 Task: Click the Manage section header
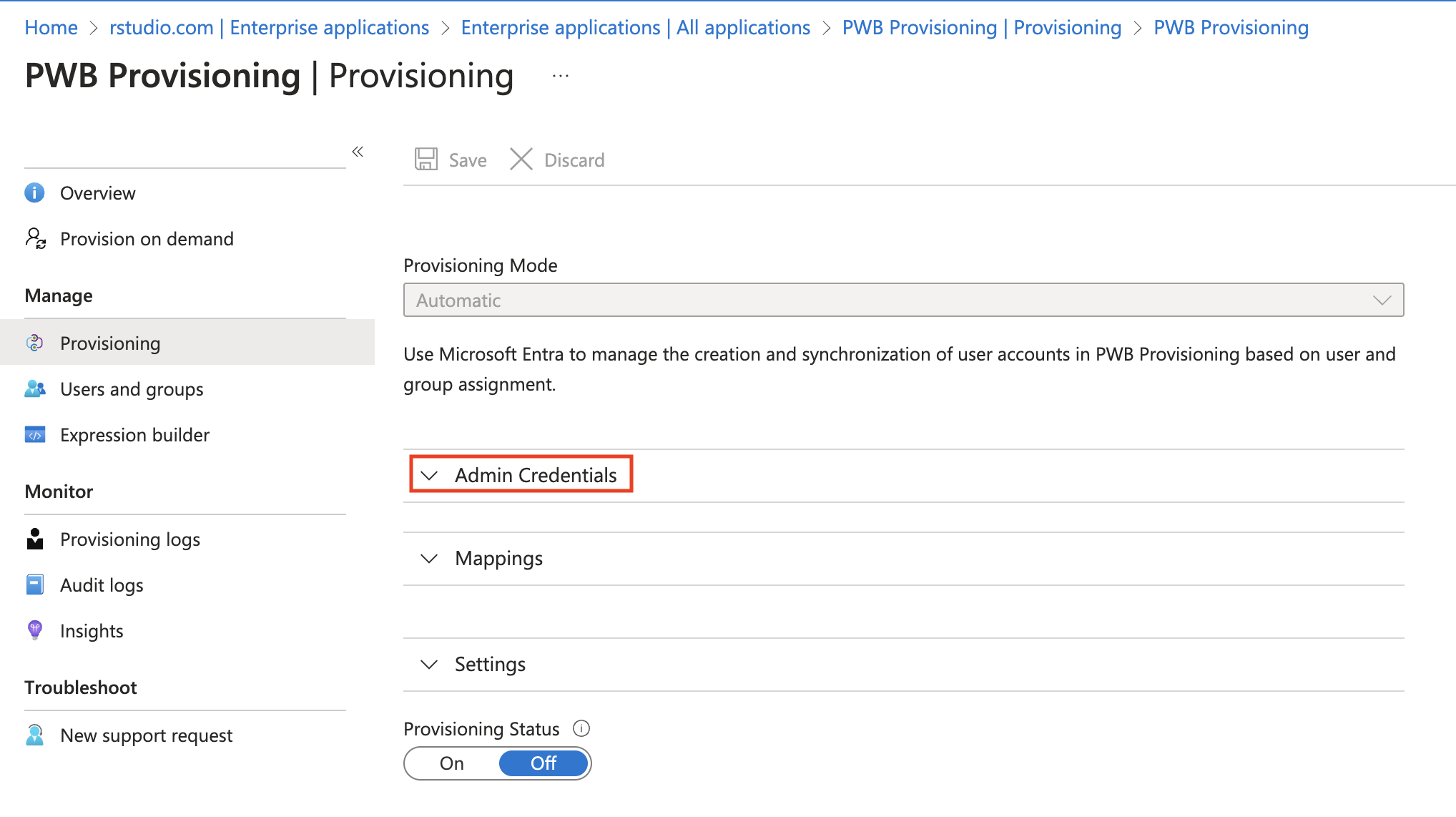(x=59, y=295)
